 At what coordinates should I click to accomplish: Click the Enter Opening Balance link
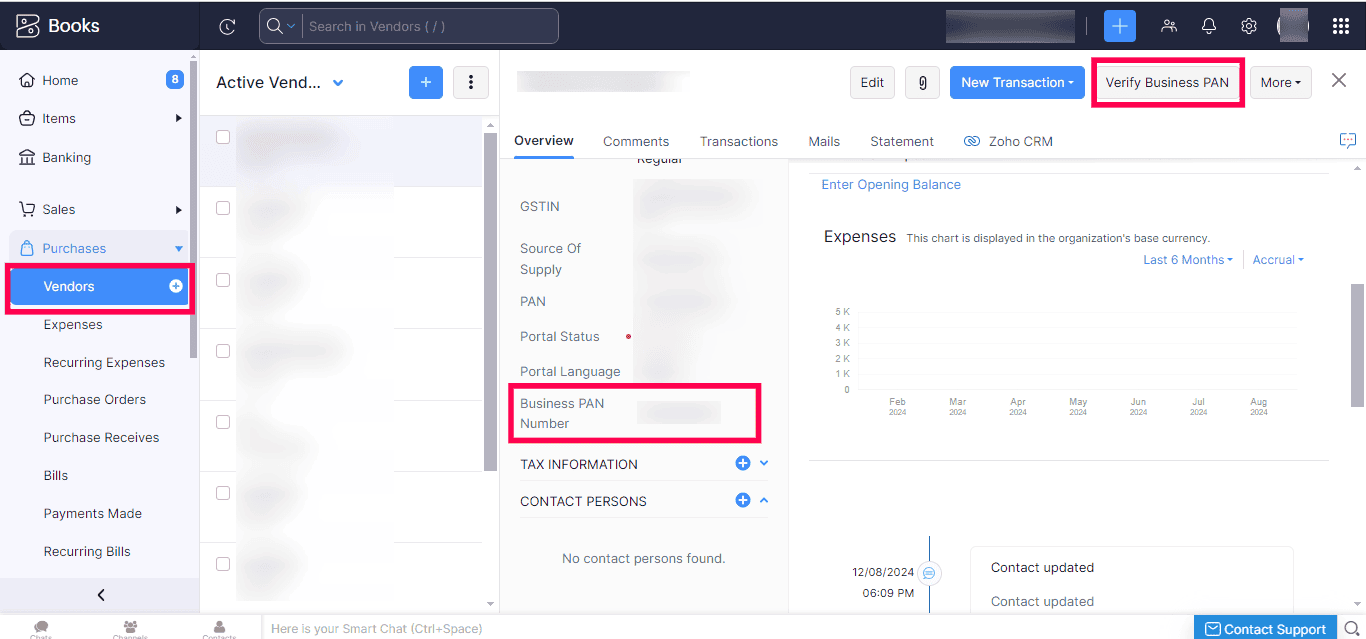coord(890,185)
